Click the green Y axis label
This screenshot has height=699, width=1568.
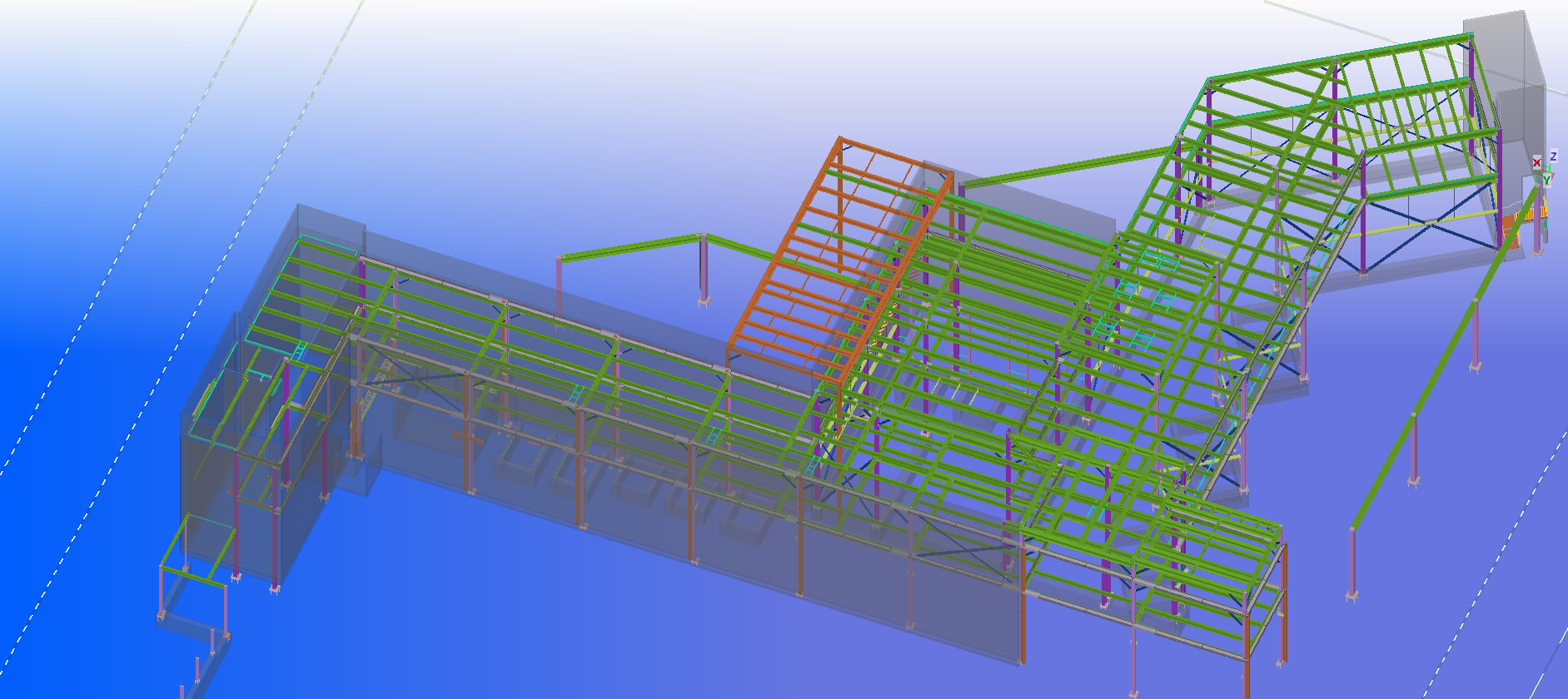point(1546,181)
